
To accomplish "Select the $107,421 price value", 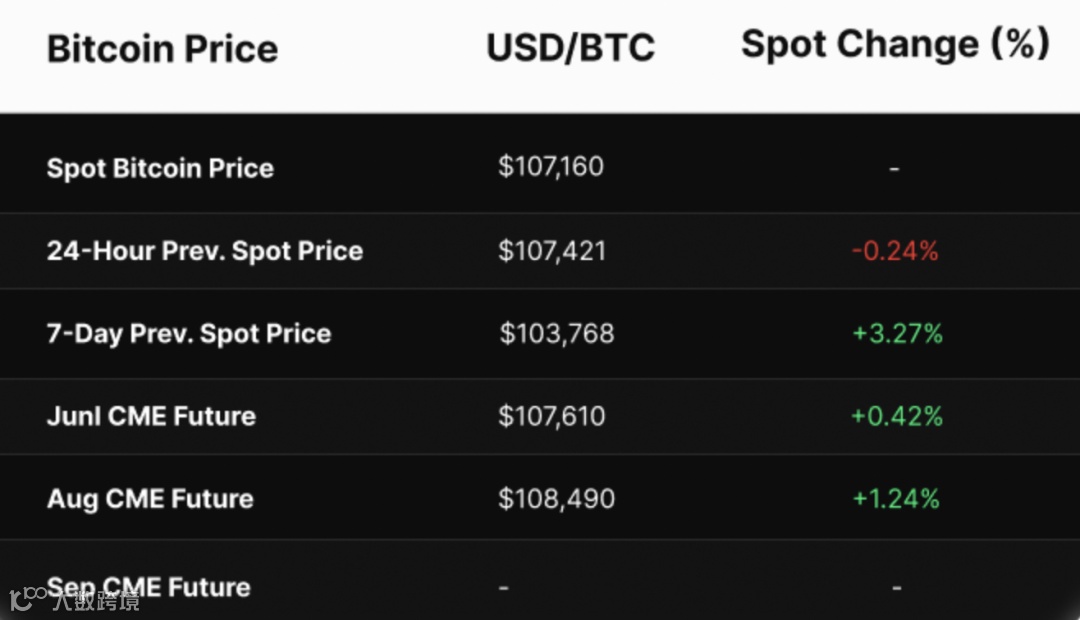I will click(552, 250).
